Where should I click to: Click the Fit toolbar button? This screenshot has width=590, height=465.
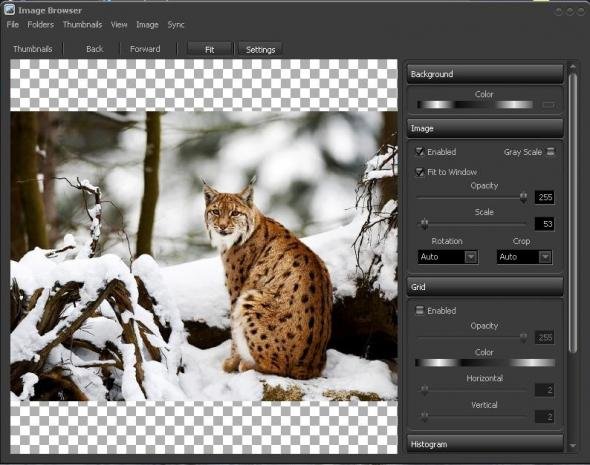point(210,49)
